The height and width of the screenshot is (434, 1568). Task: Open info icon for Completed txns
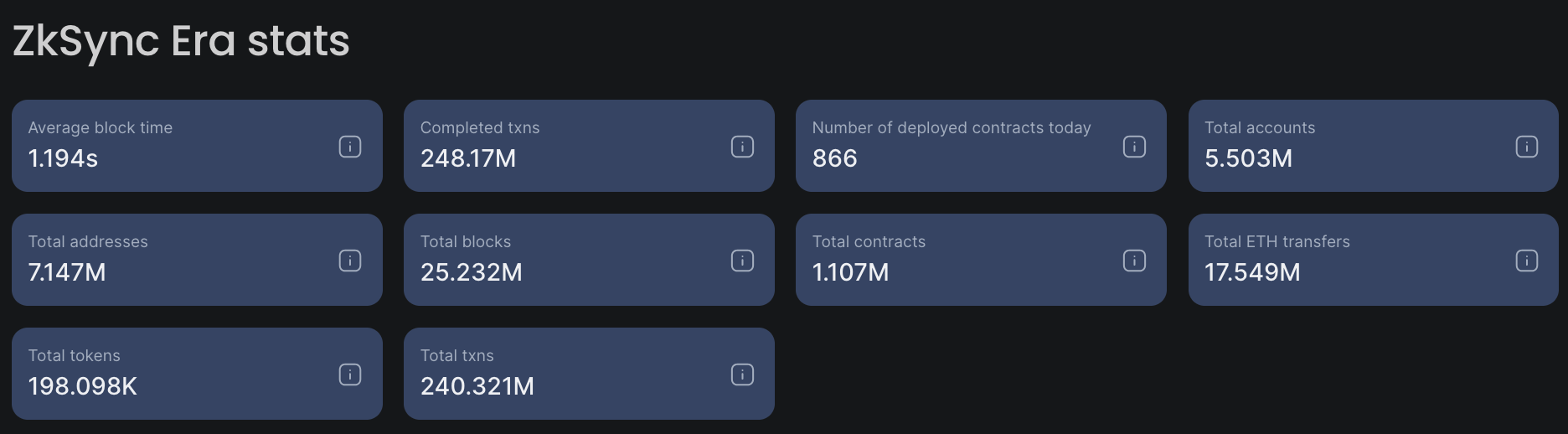(742, 147)
